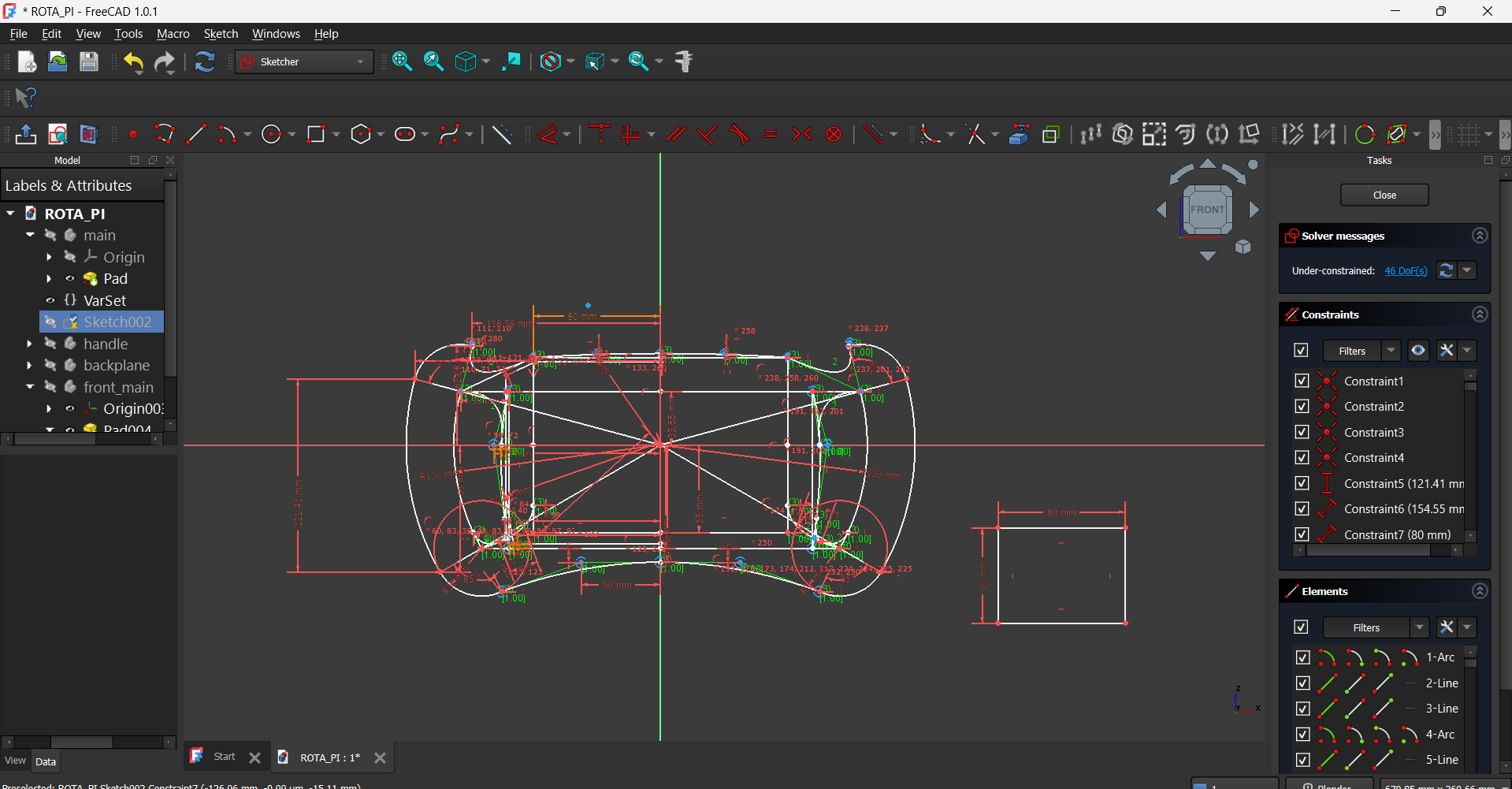Open the Sketcher workbench dropdown

(x=304, y=61)
